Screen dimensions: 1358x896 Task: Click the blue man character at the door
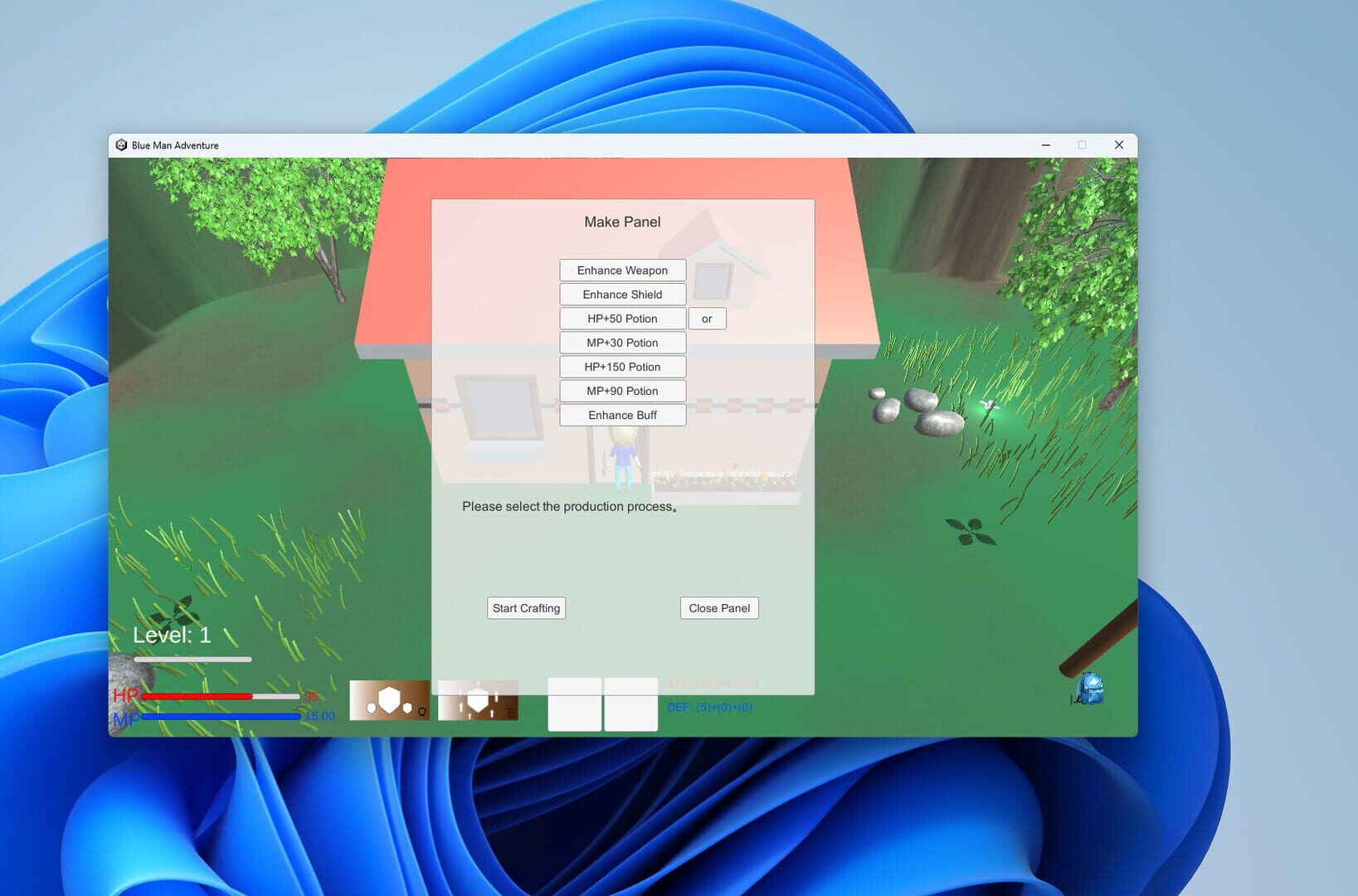(x=622, y=456)
